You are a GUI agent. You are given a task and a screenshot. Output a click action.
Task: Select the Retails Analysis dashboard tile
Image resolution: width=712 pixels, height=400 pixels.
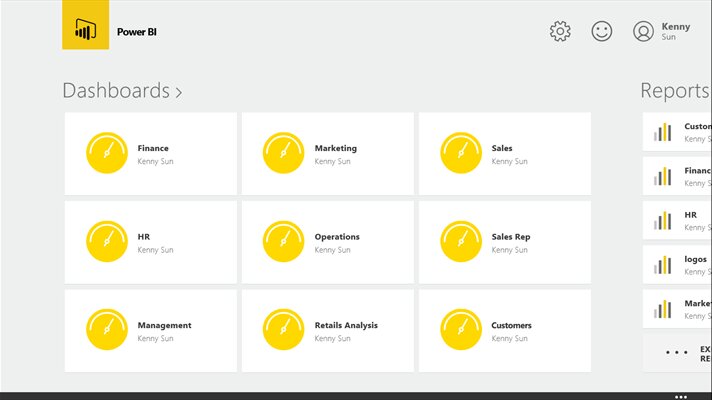[327, 330]
